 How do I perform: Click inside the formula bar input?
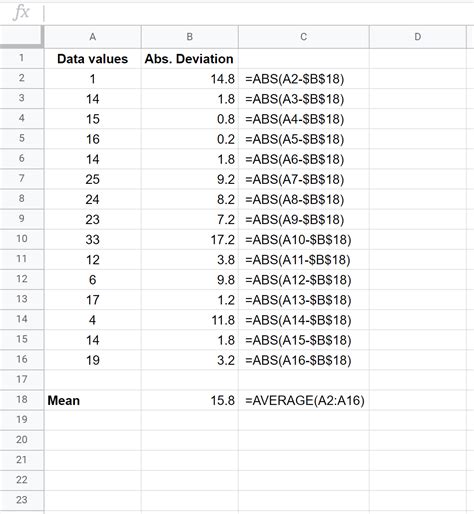click(259, 13)
